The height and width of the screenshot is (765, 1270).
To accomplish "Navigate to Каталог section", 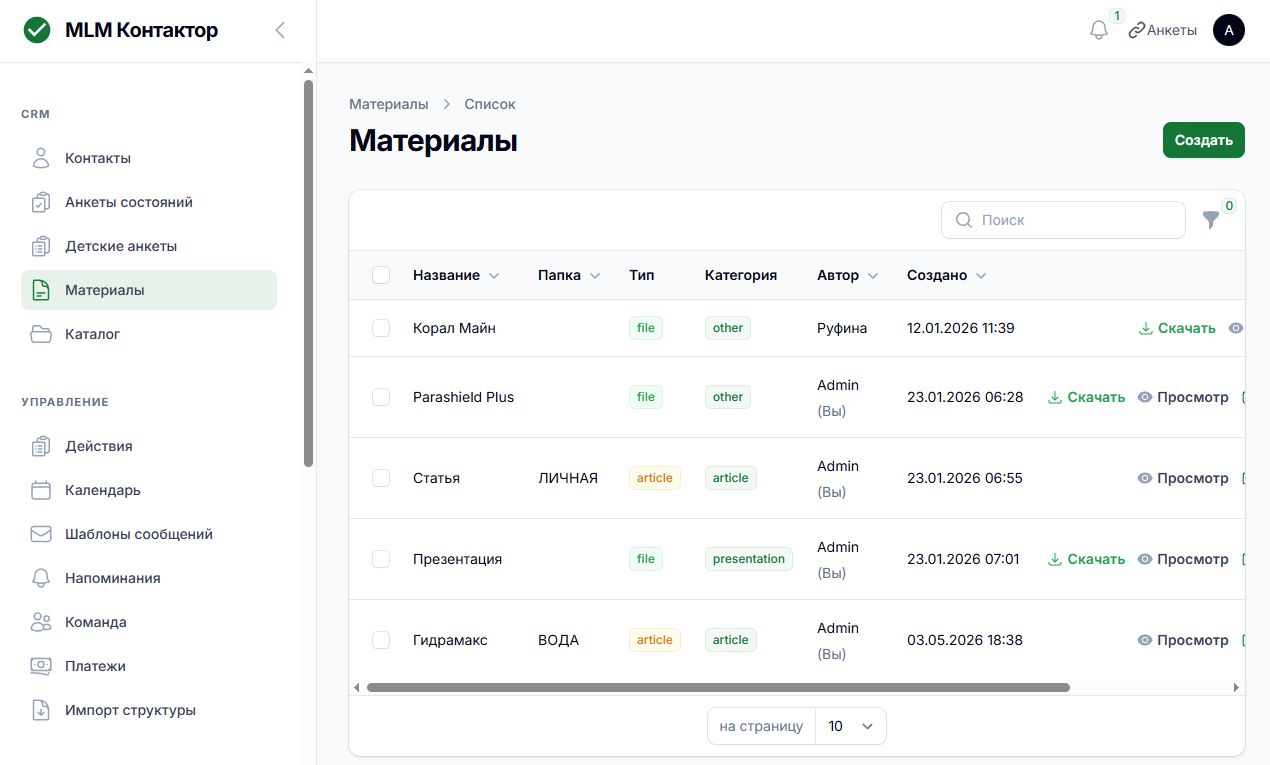I will pos(149,334).
